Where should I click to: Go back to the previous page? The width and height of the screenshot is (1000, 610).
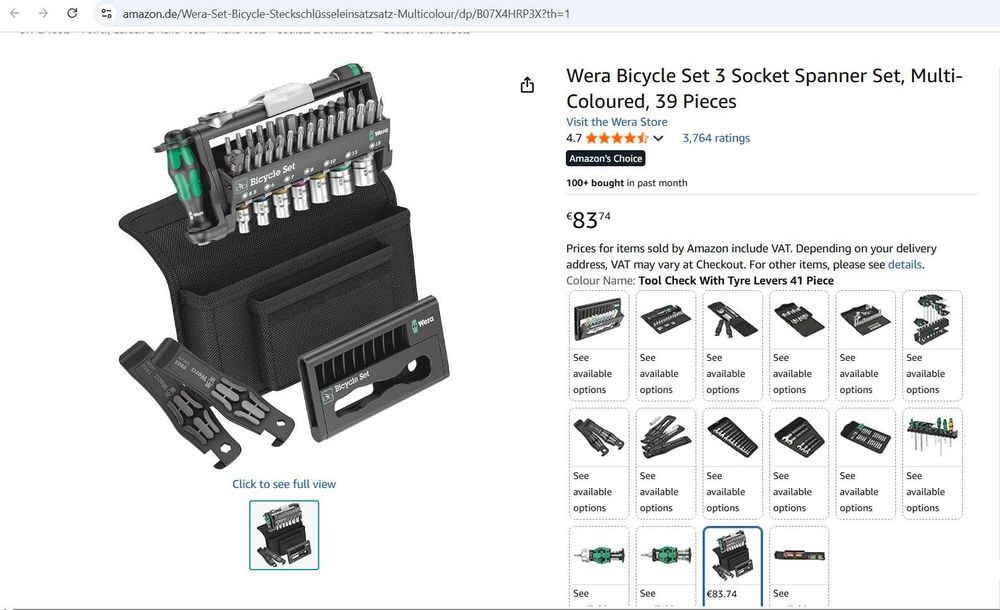pos(15,13)
